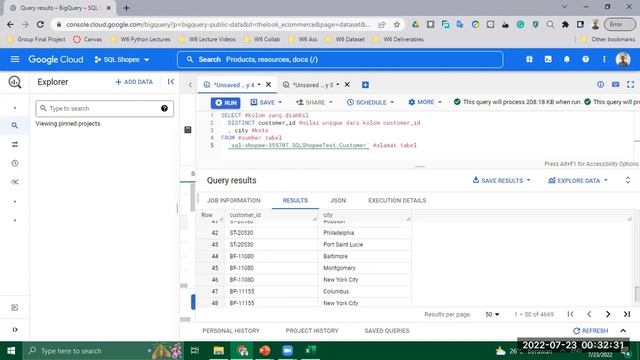Click the BigQuery logo icon in sidebar

click(x=15, y=82)
